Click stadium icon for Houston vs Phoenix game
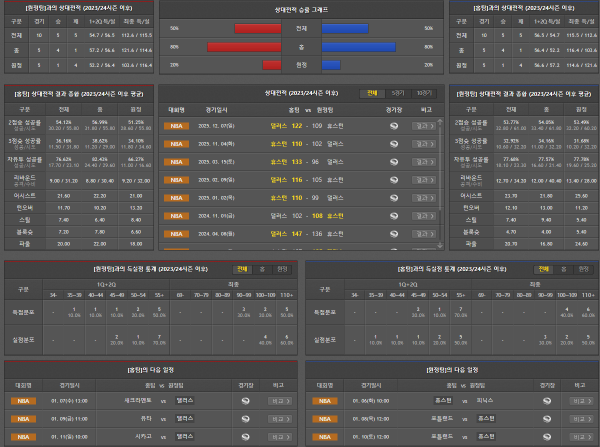The height and width of the screenshot is (447, 600). point(544,400)
